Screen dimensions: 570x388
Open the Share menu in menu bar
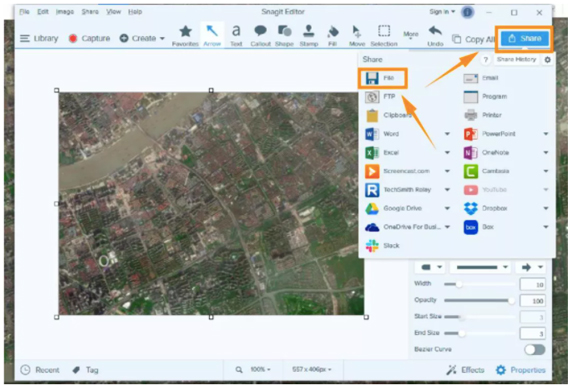pyautogui.click(x=90, y=12)
